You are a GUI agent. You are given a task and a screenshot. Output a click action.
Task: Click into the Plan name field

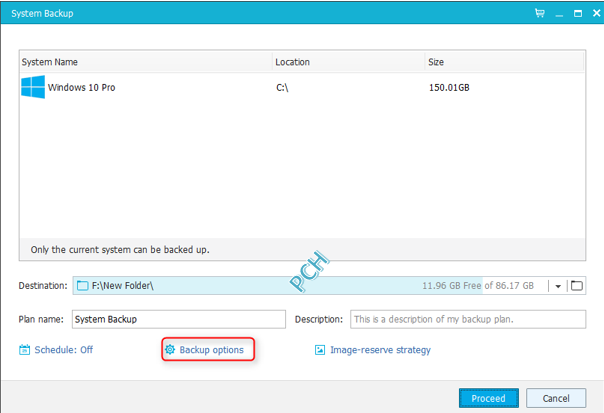pyautogui.click(x=179, y=319)
